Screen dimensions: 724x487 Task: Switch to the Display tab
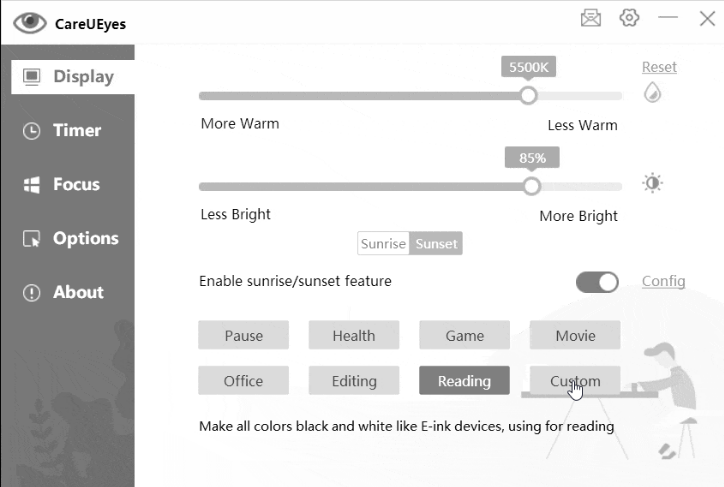(73, 77)
